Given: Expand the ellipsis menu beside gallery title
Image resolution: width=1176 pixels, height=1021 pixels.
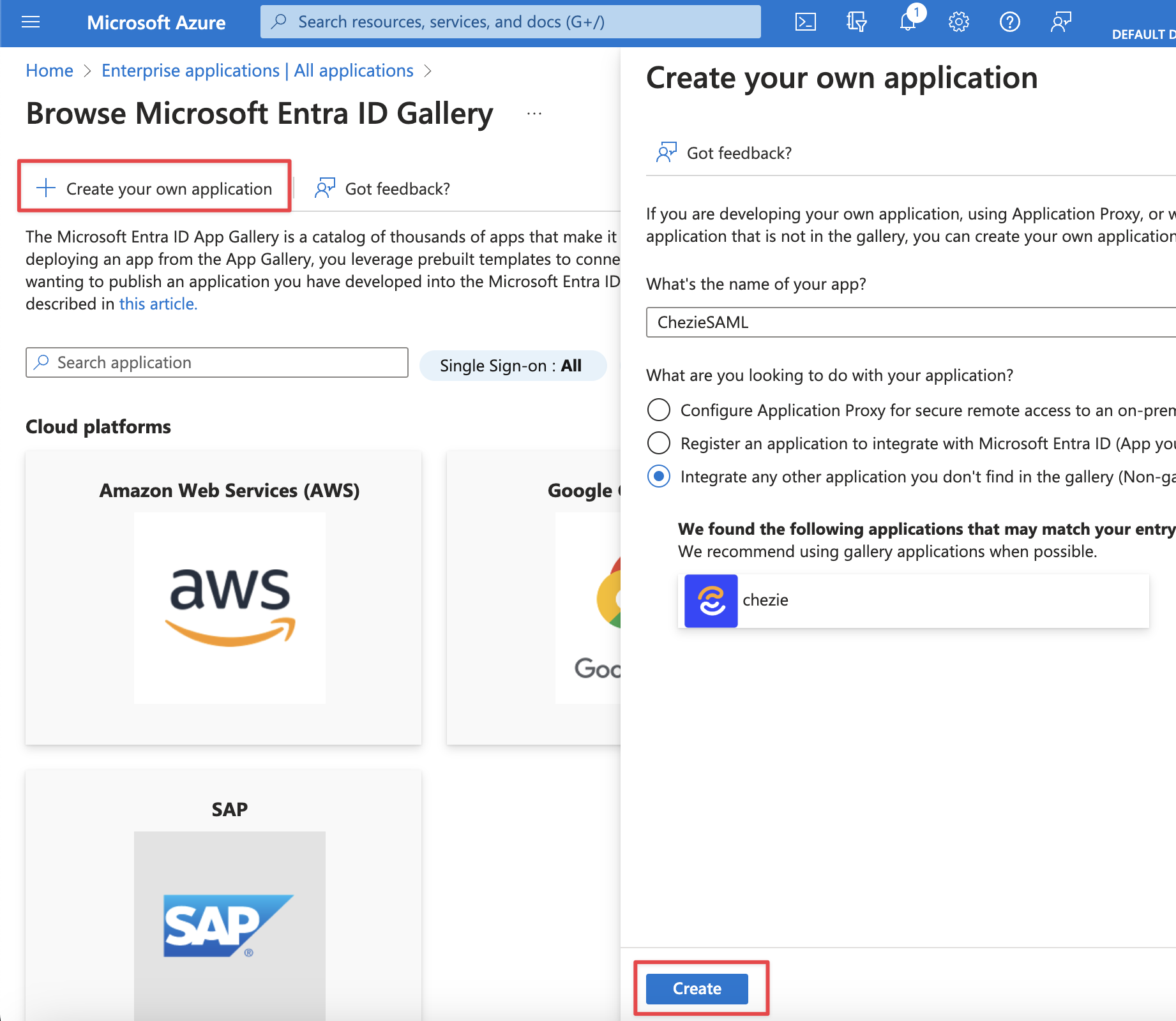Looking at the screenshot, I should point(534,114).
